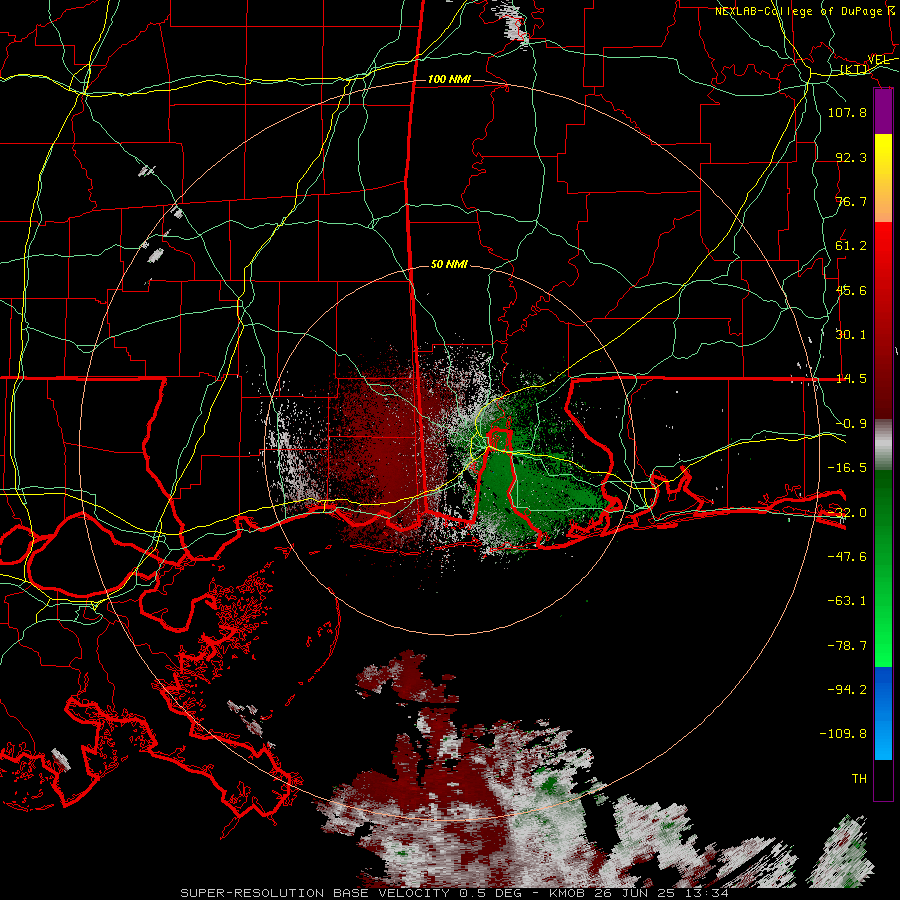The height and width of the screenshot is (900, 900).
Task: Click the VEL legend title
Action: [878, 60]
